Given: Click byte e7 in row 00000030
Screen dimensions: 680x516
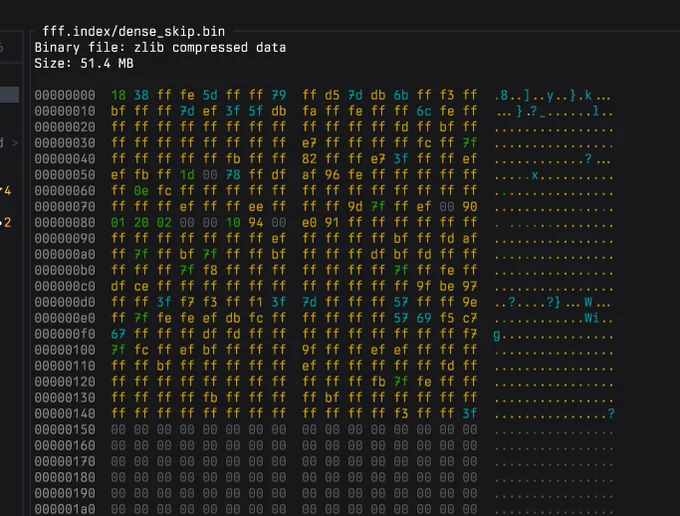Looking at the screenshot, I should (x=309, y=143).
